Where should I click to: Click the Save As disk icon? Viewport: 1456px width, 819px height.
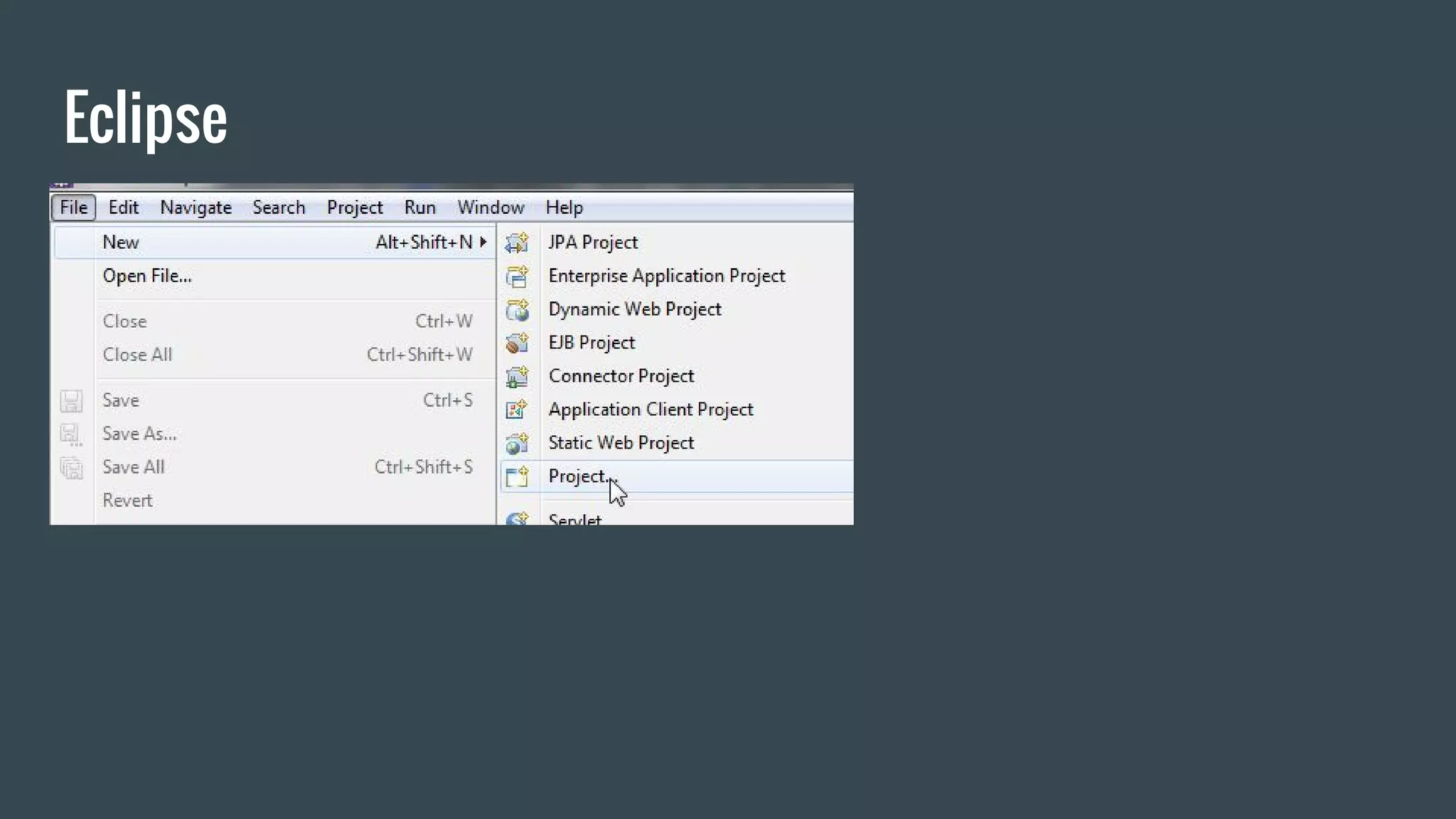pyautogui.click(x=71, y=434)
